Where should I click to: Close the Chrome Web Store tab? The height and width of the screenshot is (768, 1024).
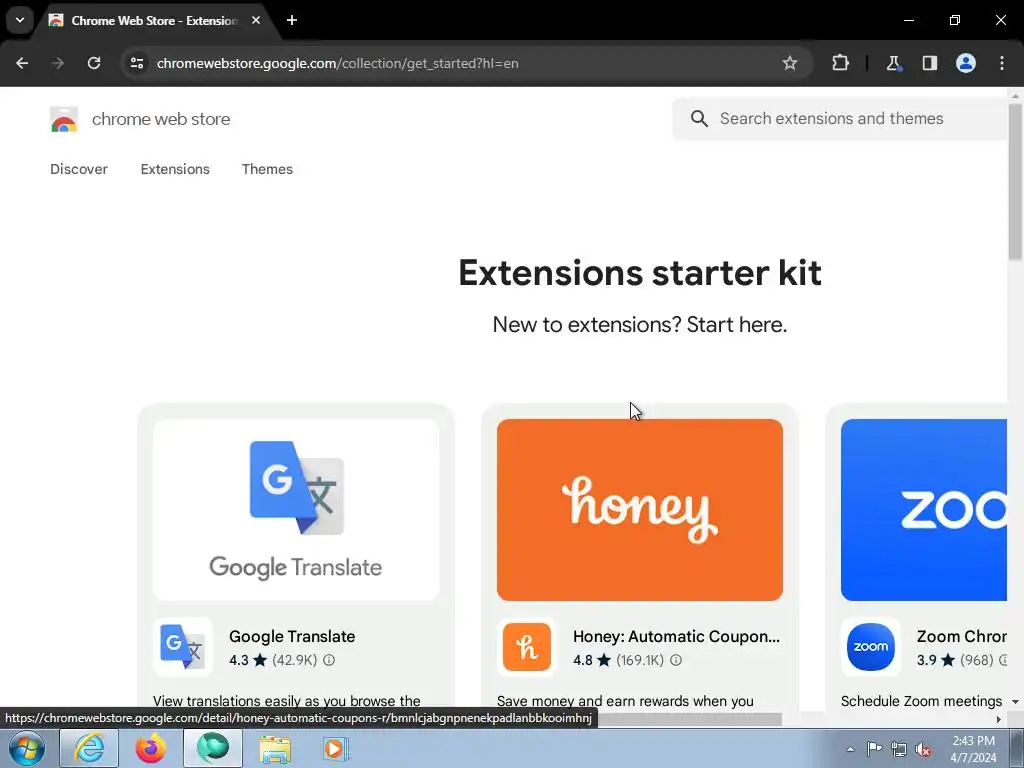[x=256, y=20]
